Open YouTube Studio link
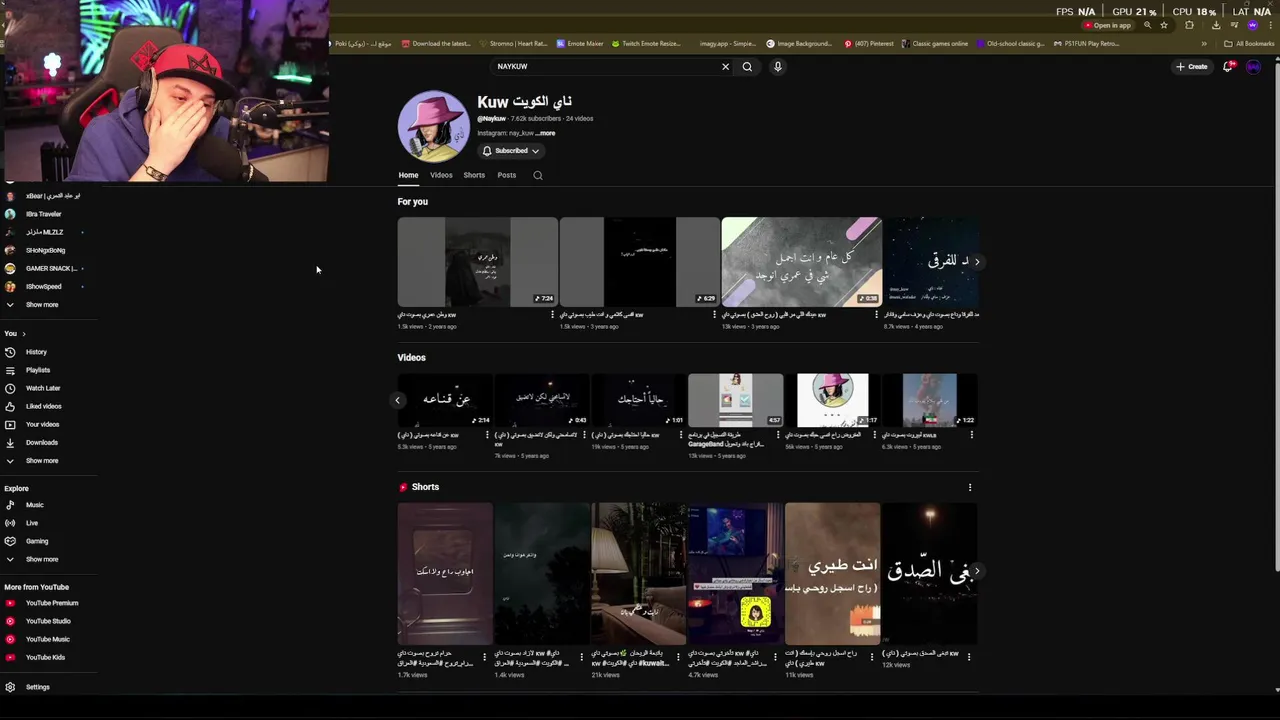 click(48, 621)
